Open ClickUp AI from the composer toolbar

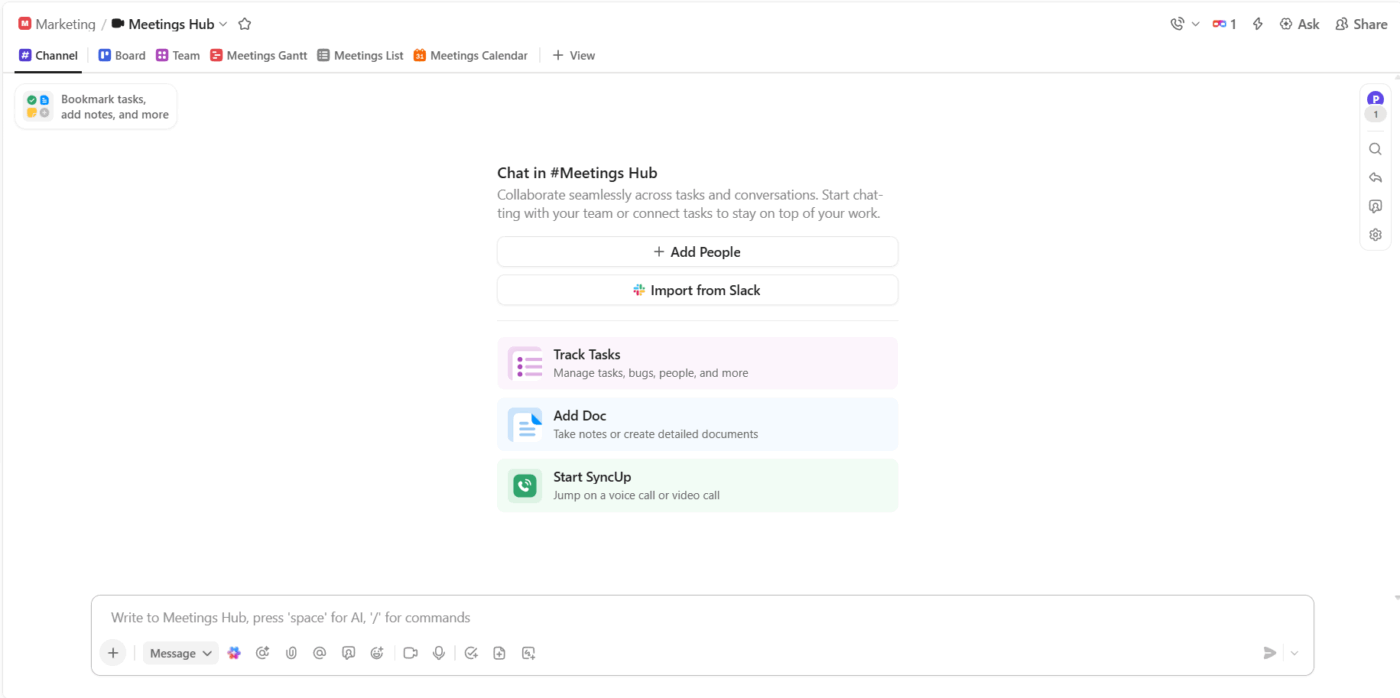point(234,652)
